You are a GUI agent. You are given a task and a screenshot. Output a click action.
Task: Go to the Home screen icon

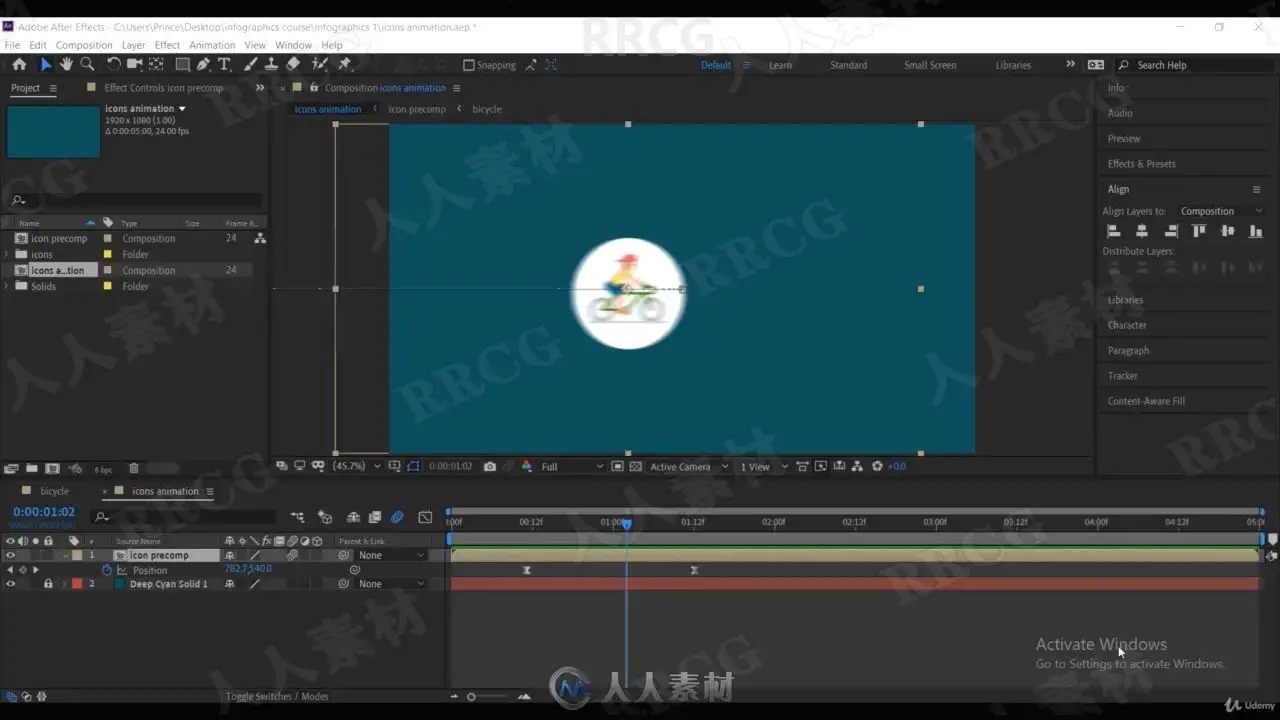click(x=19, y=64)
